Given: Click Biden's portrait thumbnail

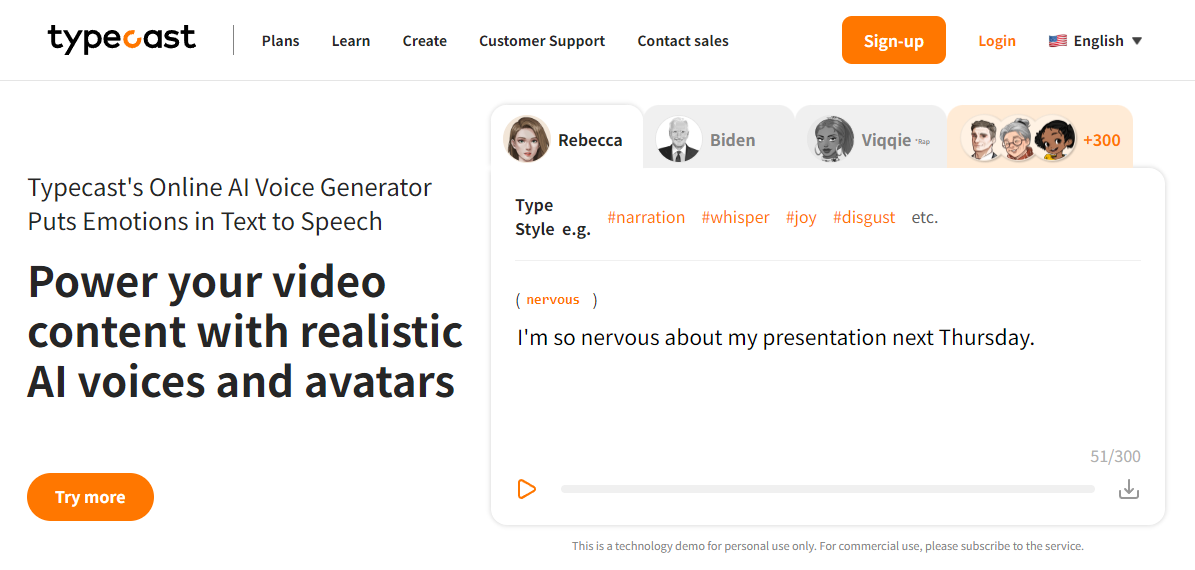Looking at the screenshot, I should pyautogui.click(x=678, y=139).
